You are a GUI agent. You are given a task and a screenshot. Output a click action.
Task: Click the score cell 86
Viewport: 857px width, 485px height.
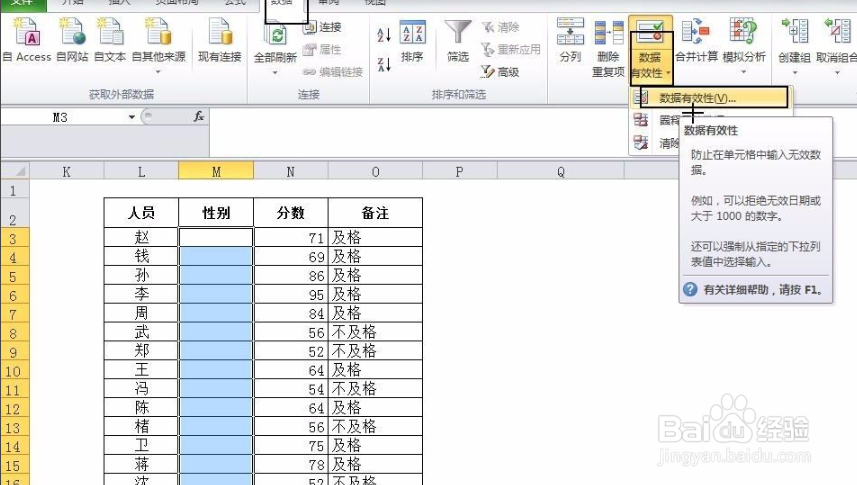coord(291,275)
